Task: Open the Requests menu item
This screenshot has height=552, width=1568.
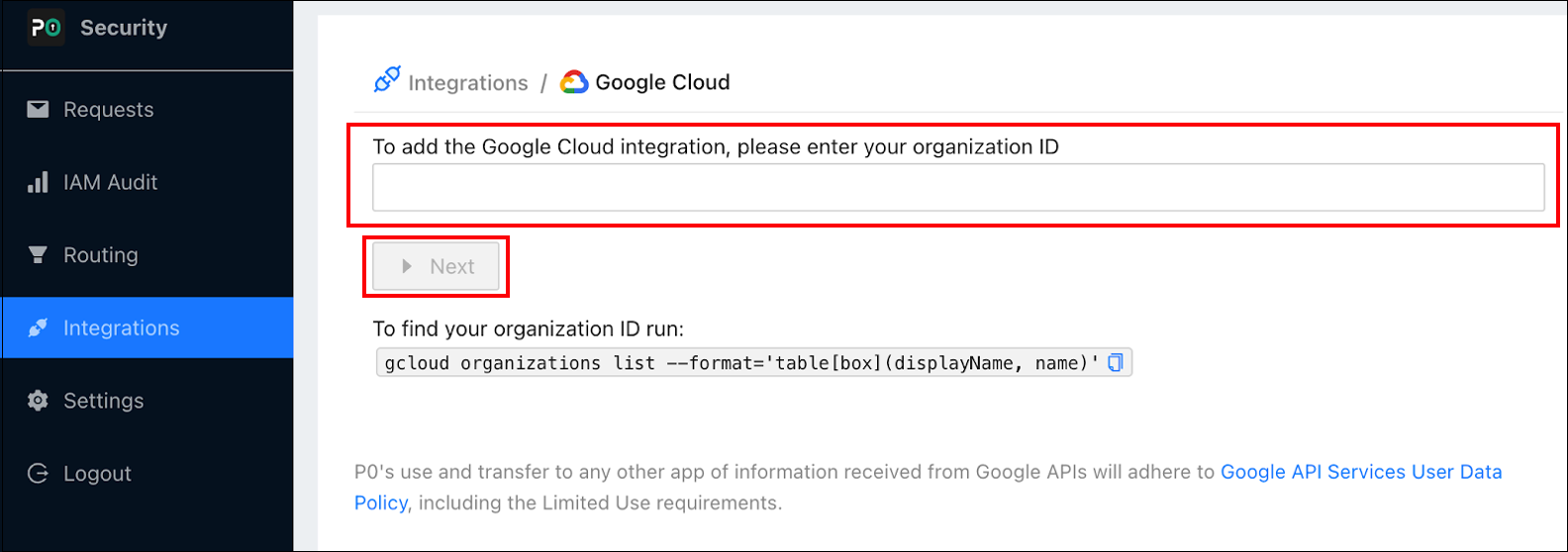Action: click(x=109, y=110)
